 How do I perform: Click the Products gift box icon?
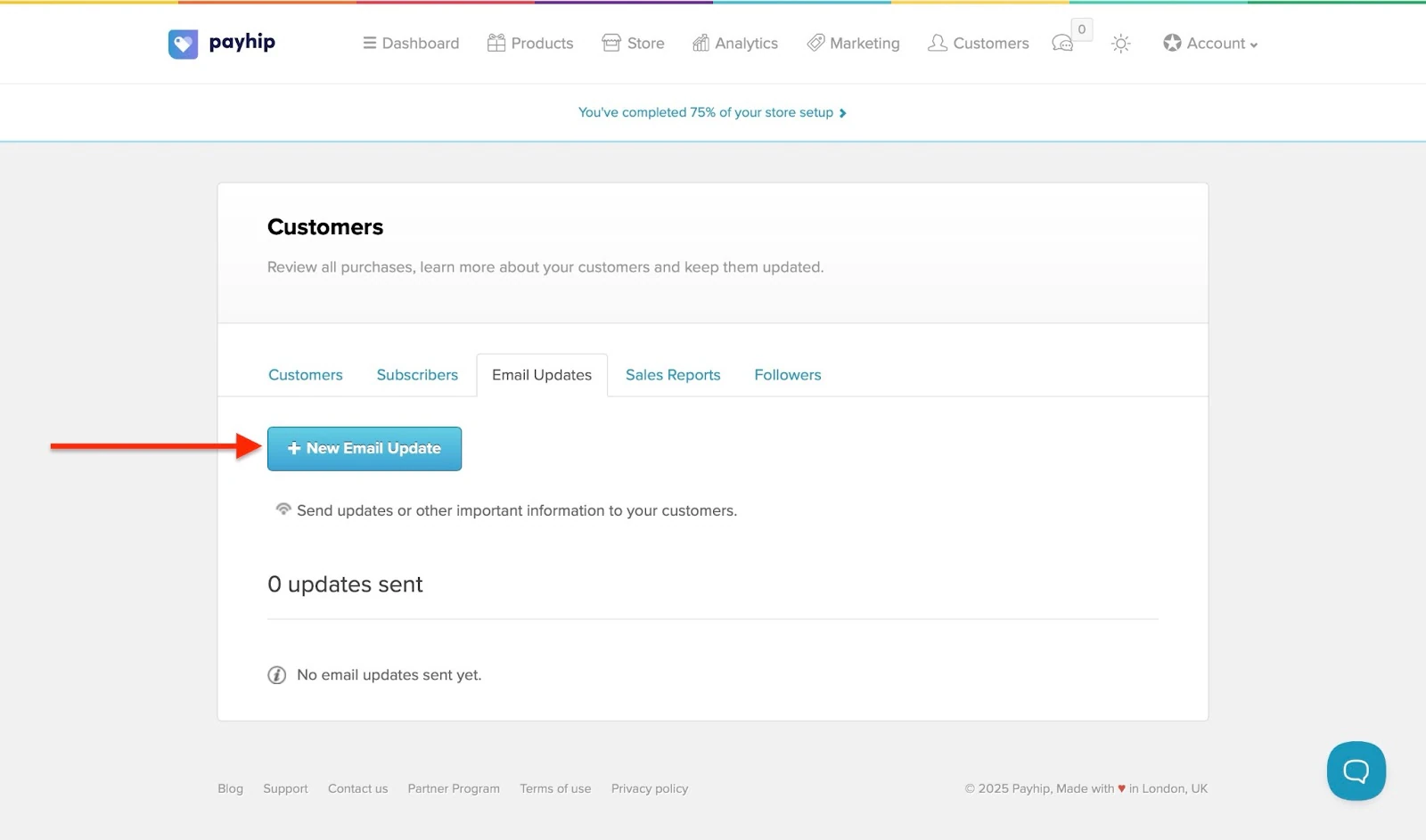pos(496,43)
